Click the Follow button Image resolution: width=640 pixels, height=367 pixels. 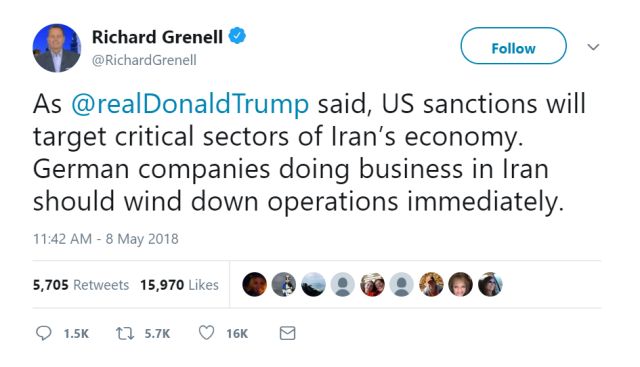(513, 46)
